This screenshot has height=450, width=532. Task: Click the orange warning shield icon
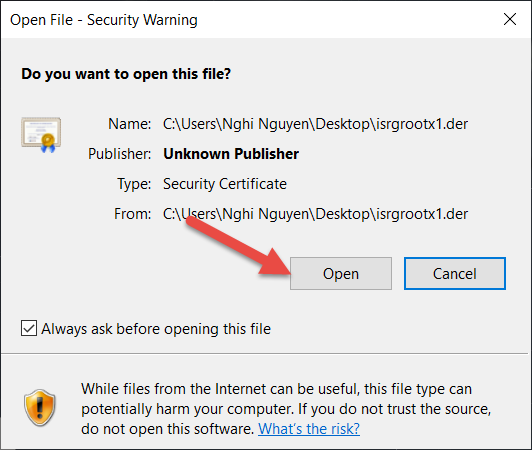pos(40,407)
